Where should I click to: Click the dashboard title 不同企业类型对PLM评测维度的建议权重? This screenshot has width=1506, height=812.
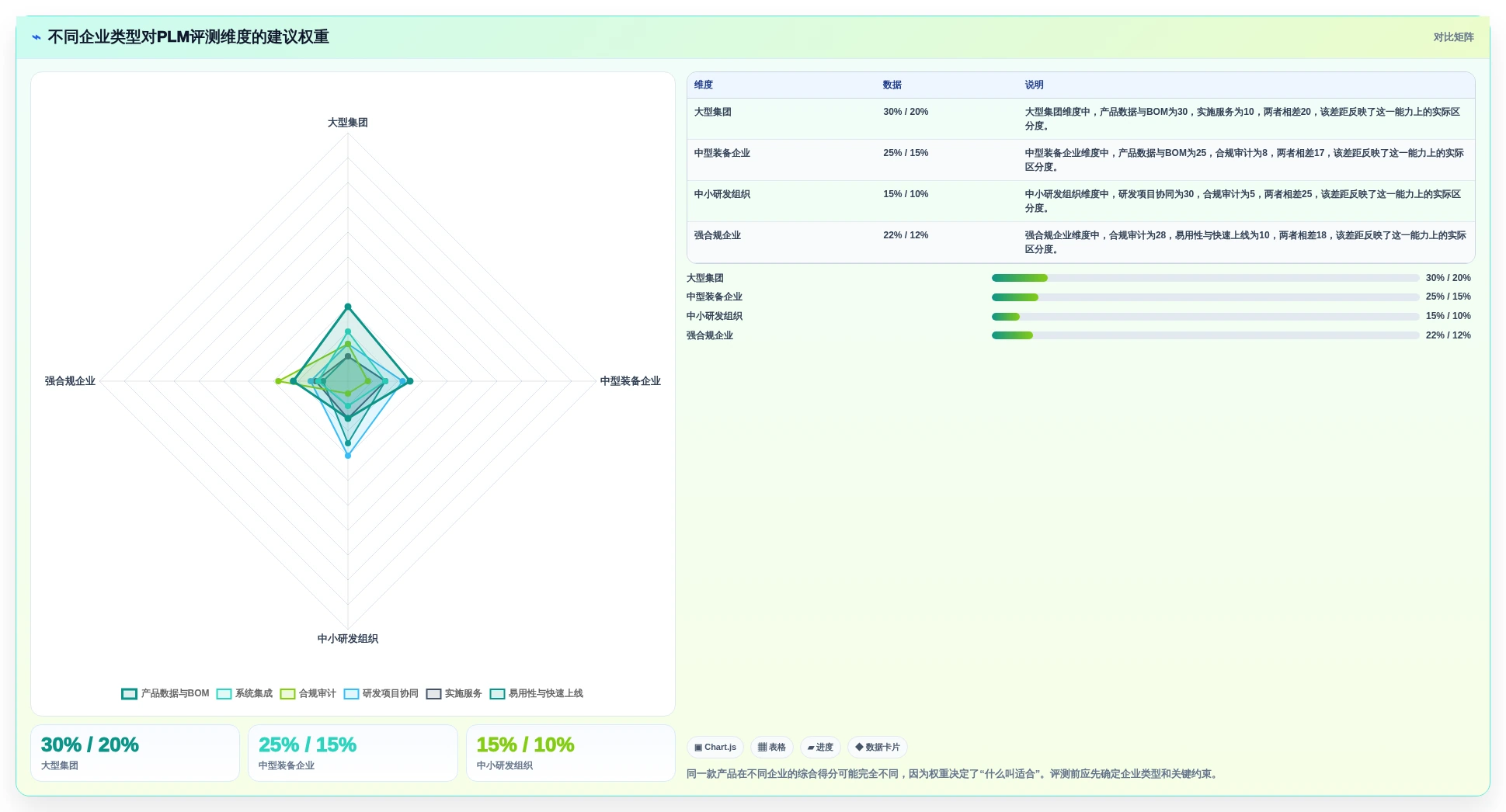click(188, 37)
